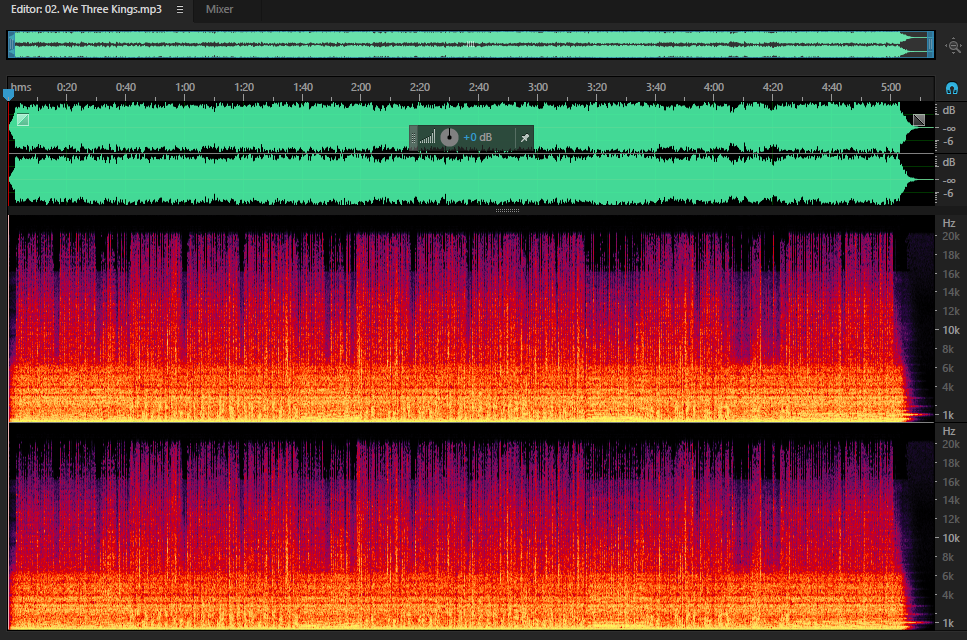This screenshot has height=640, width=967.
Task: Click the overview navigator's right blue handle
Action: coord(931,45)
